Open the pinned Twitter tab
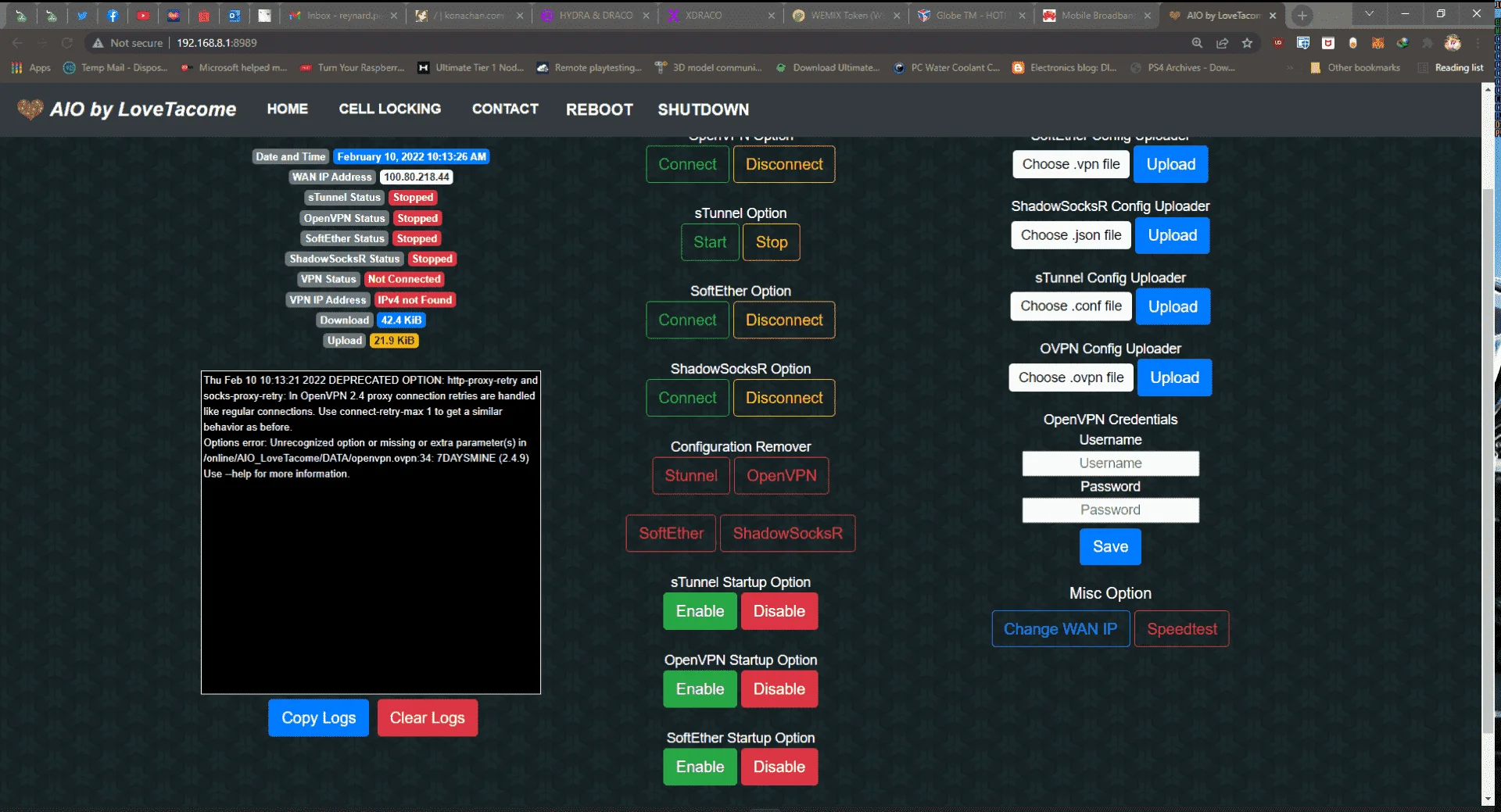 82,15
